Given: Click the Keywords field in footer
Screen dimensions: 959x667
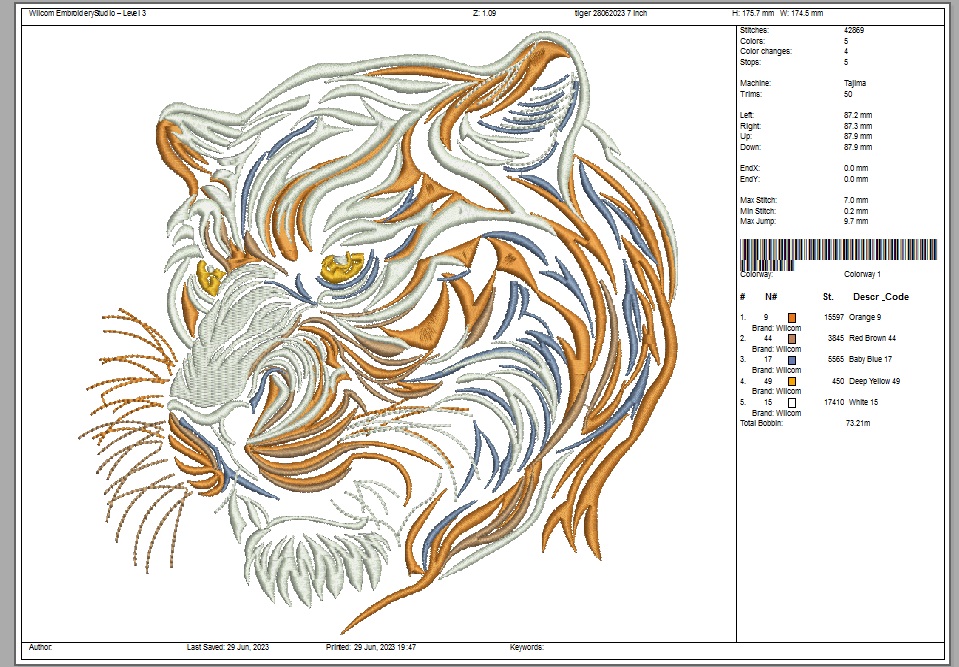Looking at the screenshot, I should pos(526,648).
